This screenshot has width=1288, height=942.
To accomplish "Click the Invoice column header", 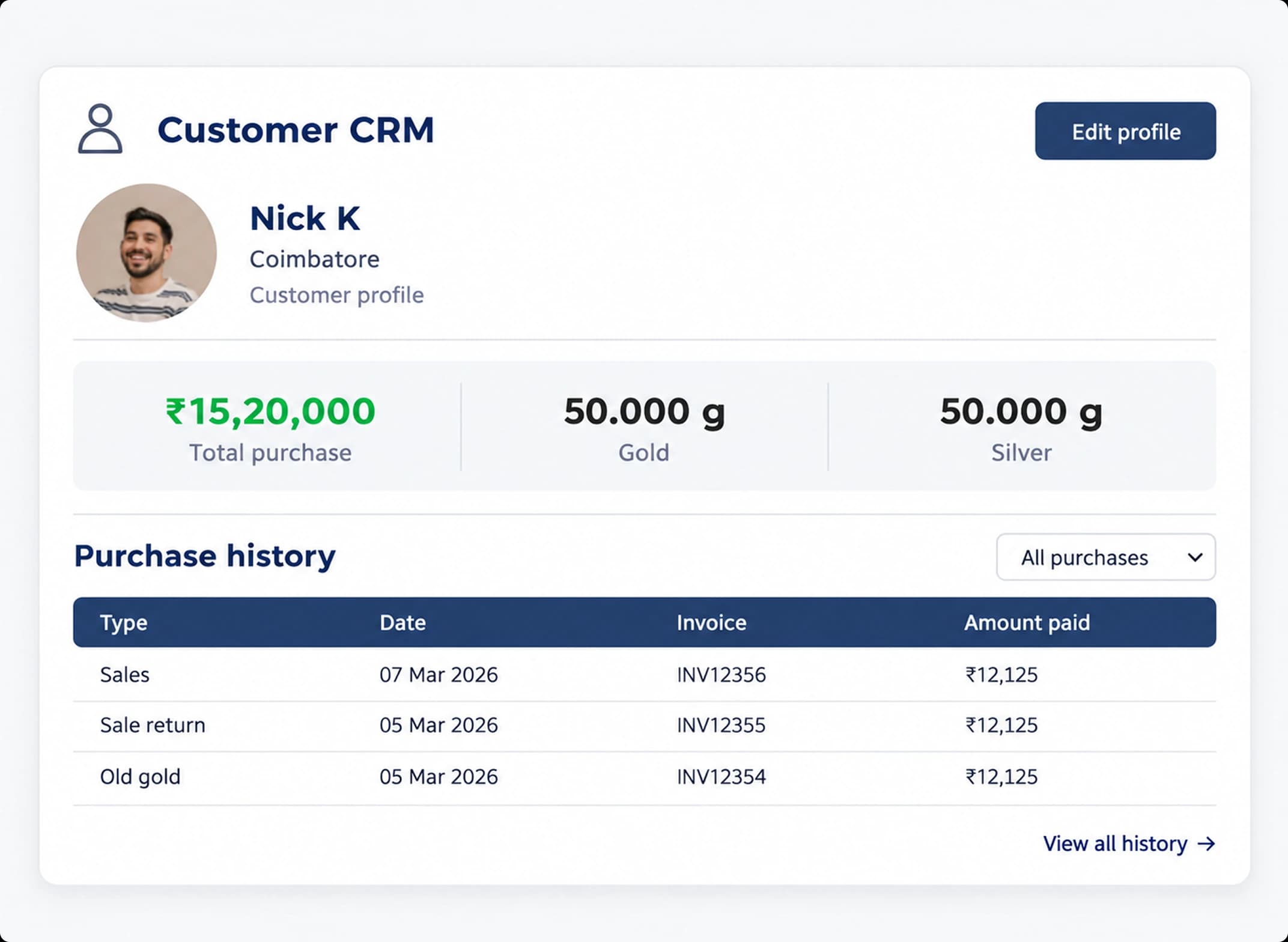I will click(711, 622).
